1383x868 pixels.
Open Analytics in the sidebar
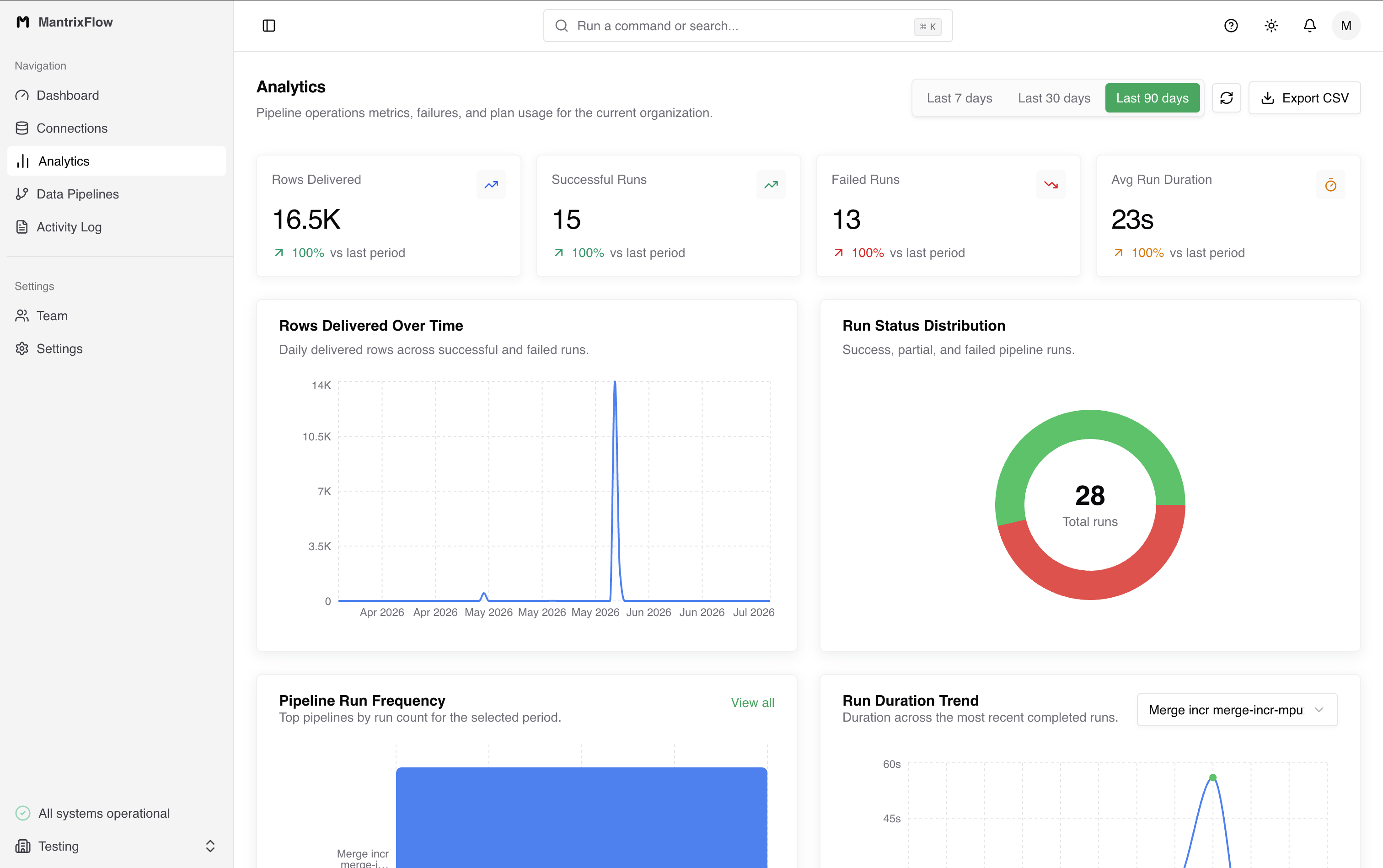117,161
